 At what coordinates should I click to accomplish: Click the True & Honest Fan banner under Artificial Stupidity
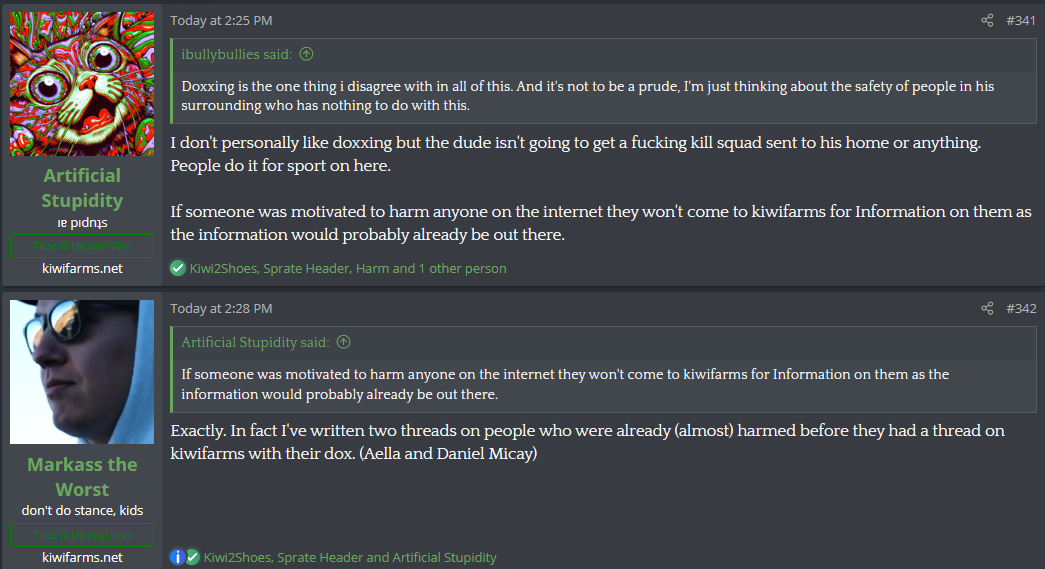(x=82, y=246)
